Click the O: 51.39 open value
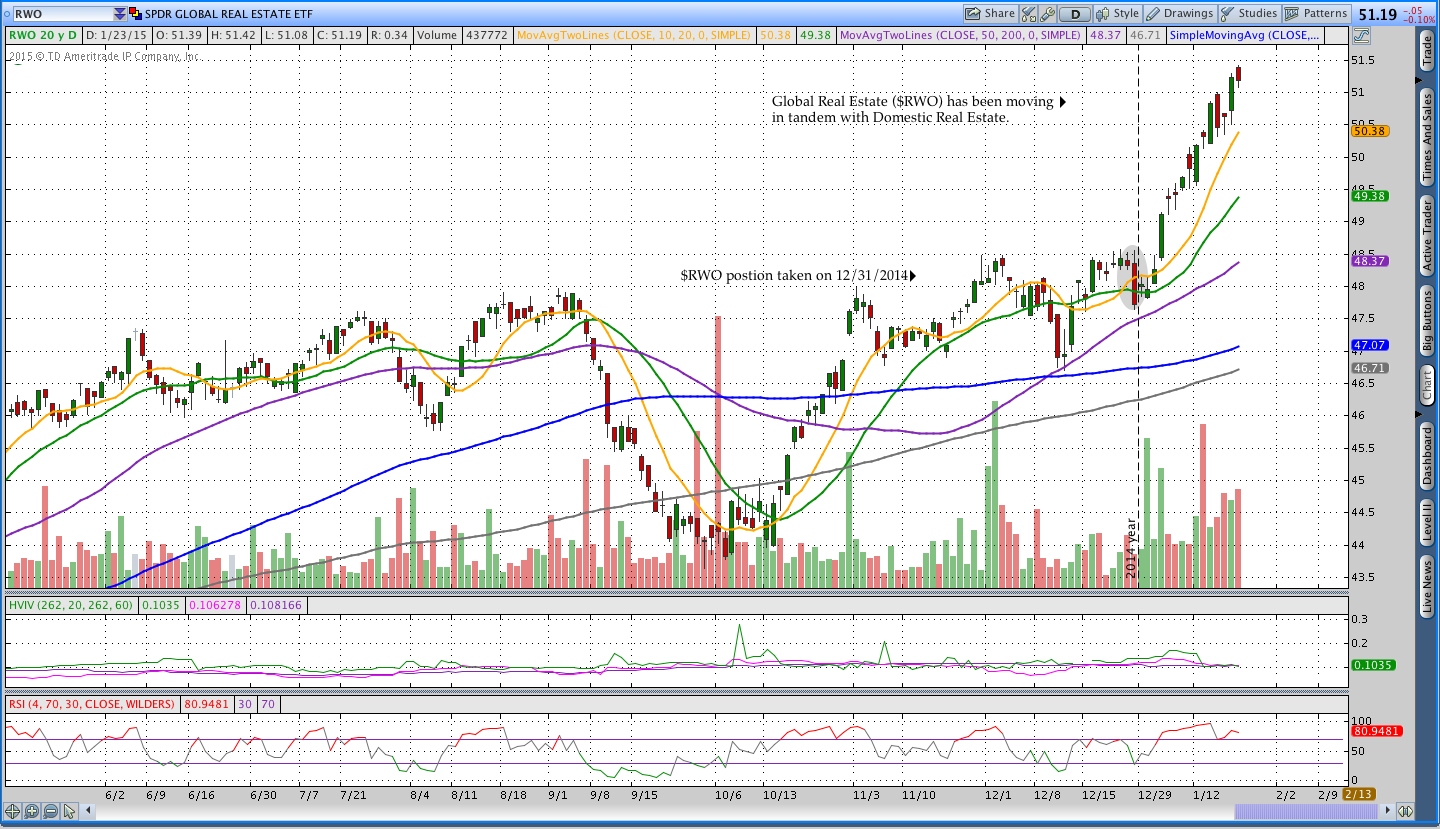 [x=179, y=35]
